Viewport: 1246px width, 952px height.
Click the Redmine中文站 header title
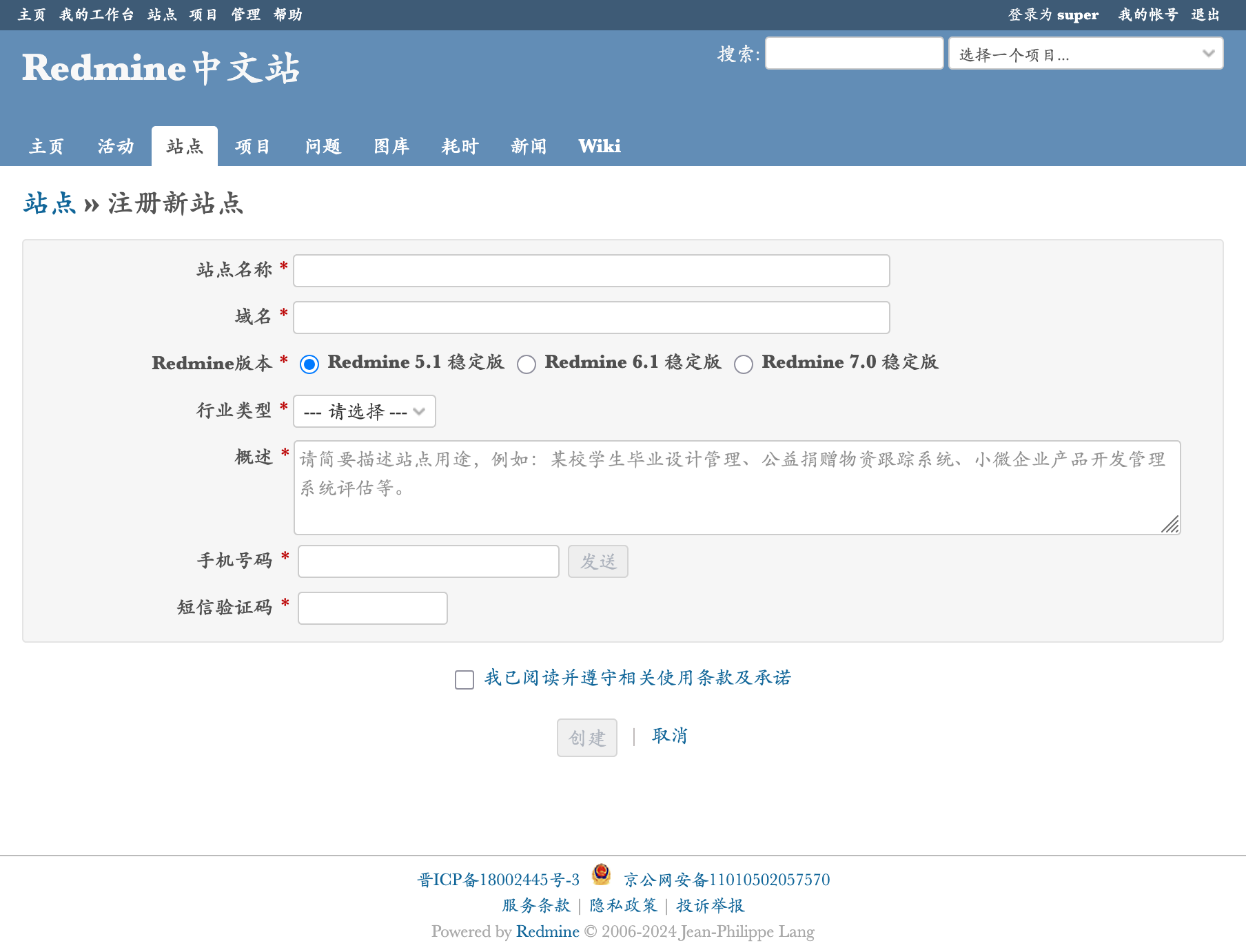point(161,68)
